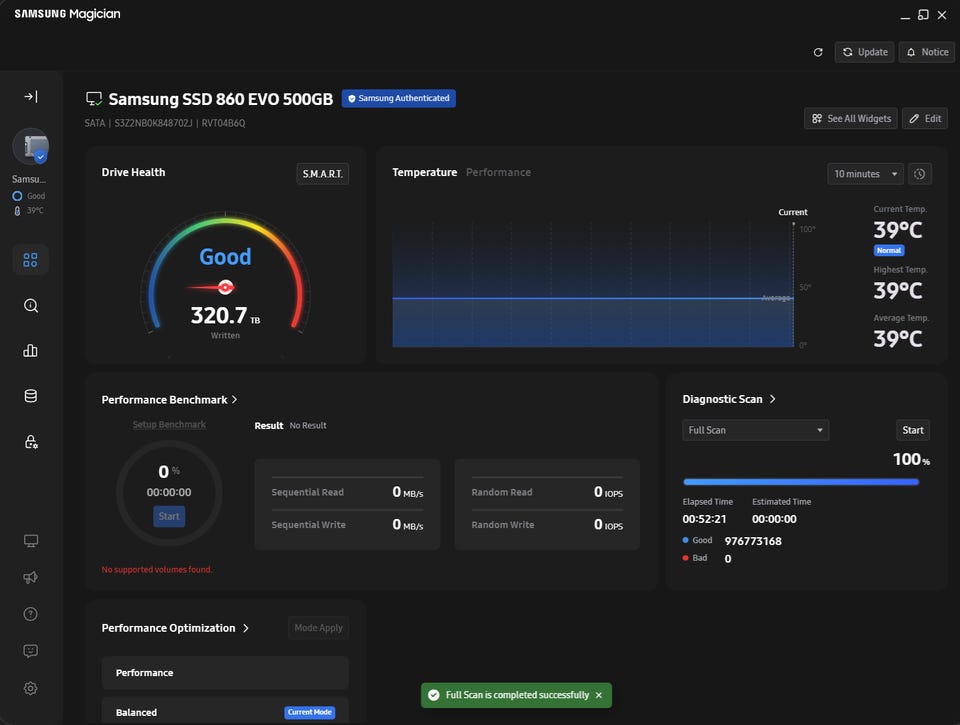This screenshot has height=725, width=960.
Task: Open the settings gear sidebar icon
Action: coord(31,688)
